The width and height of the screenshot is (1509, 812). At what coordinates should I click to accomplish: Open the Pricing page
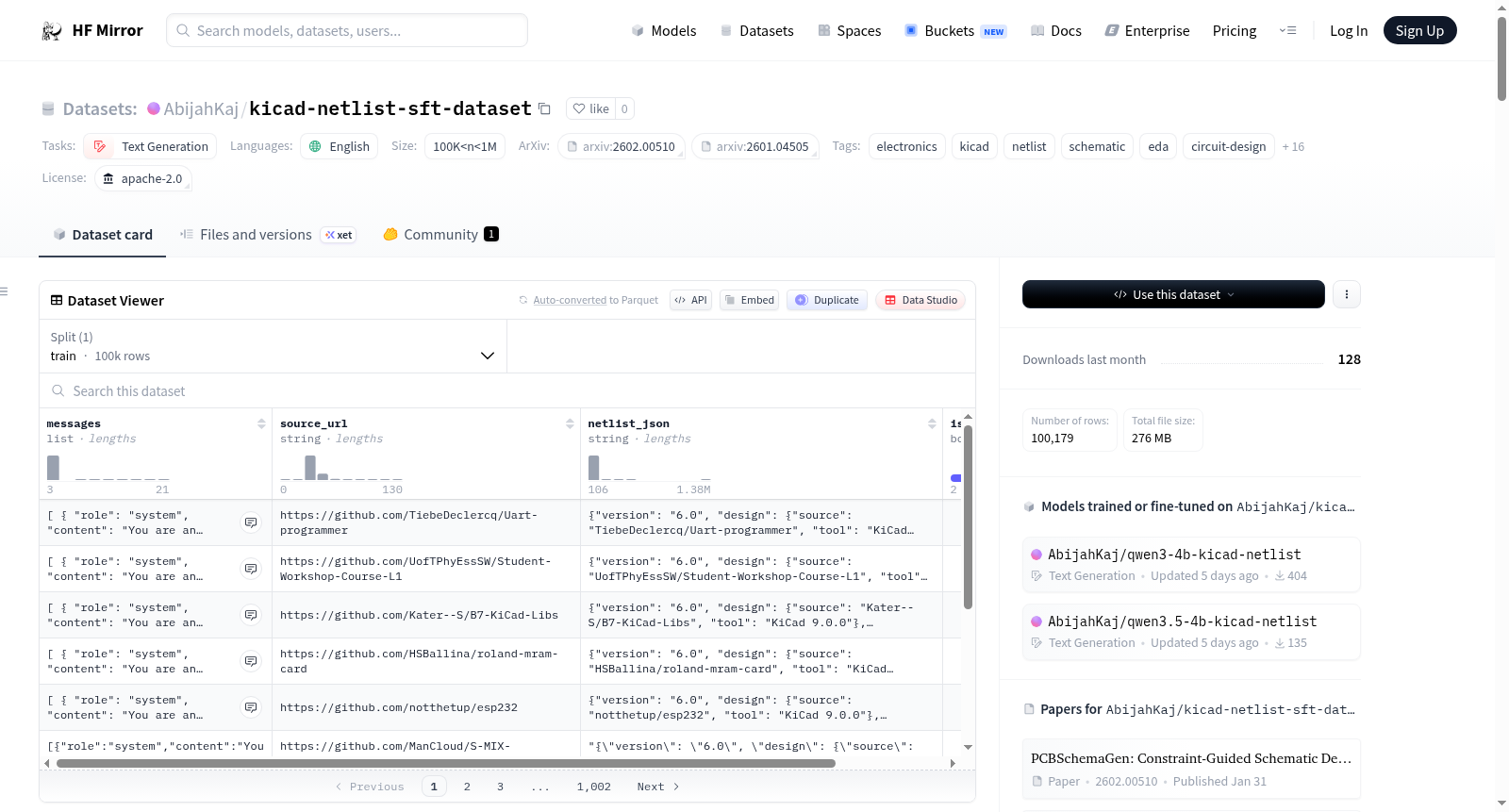[1235, 31]
